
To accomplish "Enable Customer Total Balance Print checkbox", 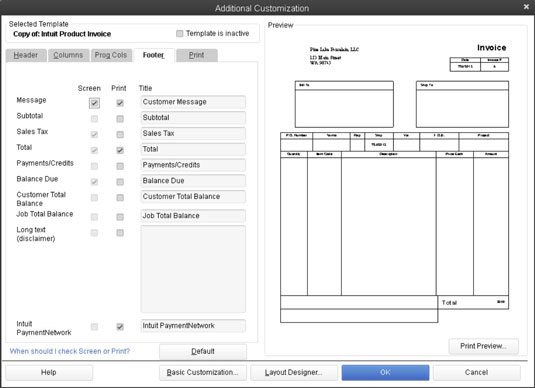I will point(120,198).
